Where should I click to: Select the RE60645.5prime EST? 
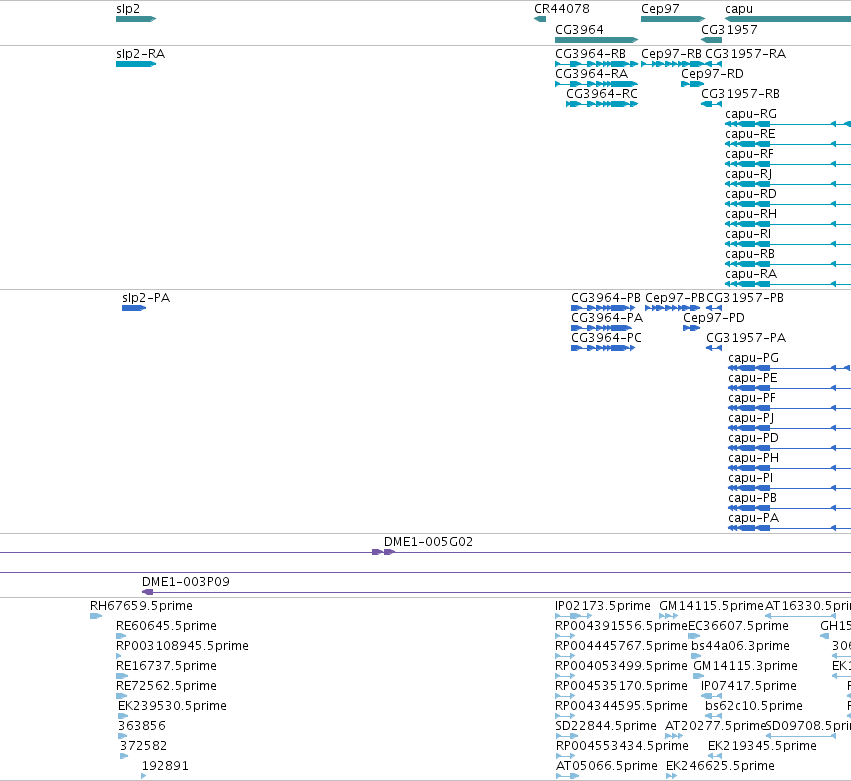(121, 637)
